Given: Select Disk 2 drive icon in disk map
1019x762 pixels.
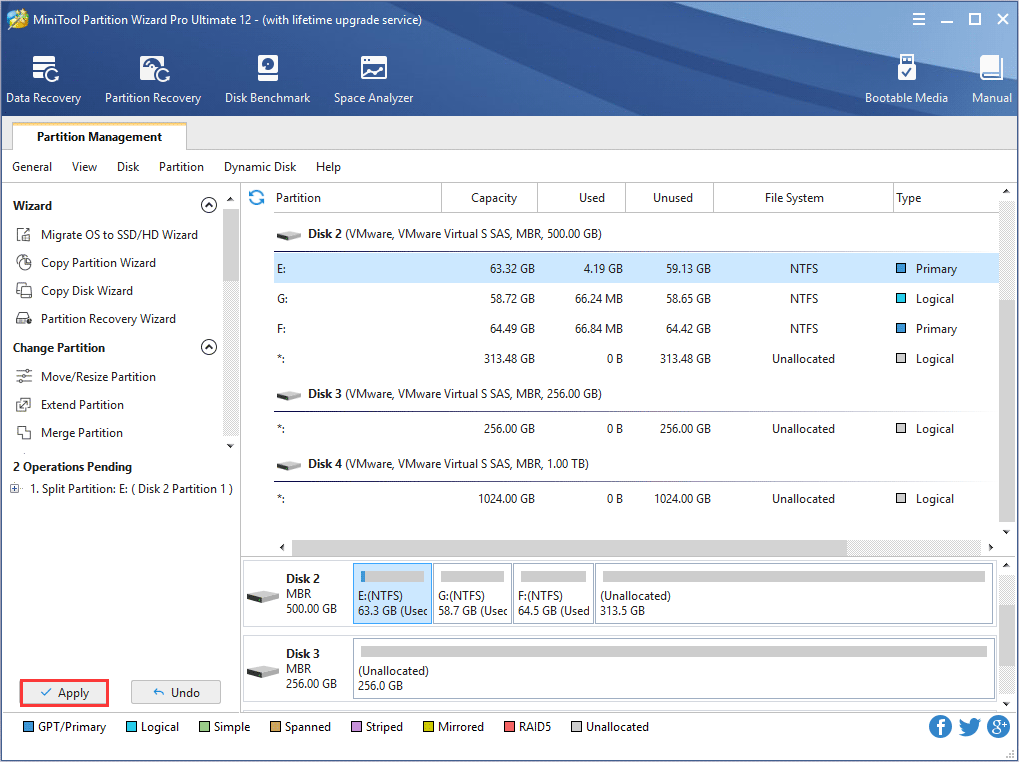Looking at the screenshot, I should (x=263, y=596).
